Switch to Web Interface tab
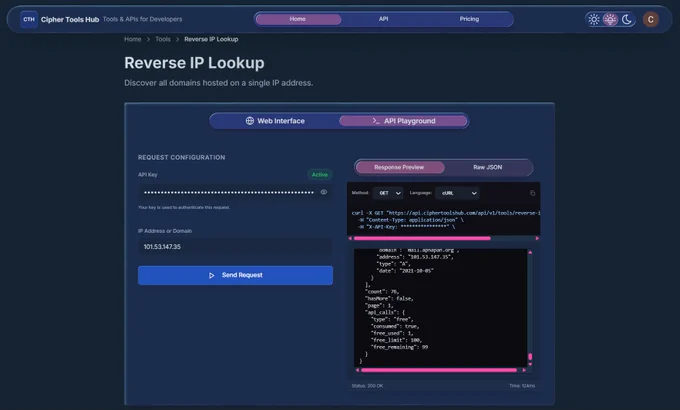 coord(275,121)
